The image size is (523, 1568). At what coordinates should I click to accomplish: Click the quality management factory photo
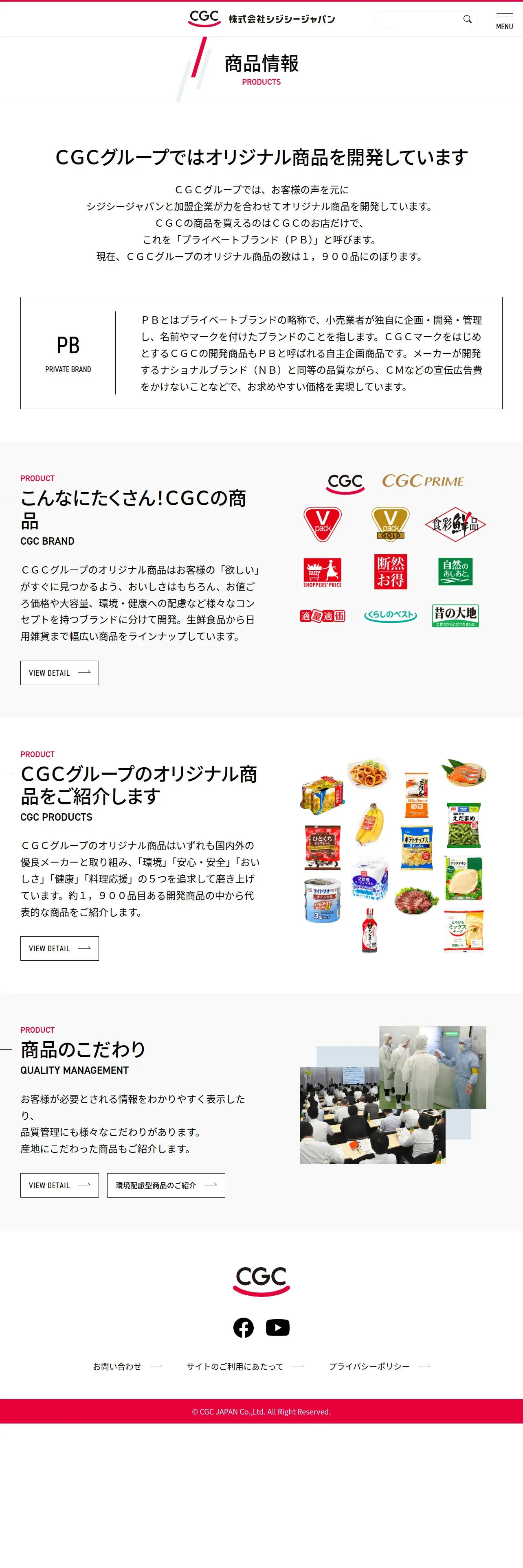tap(433, 1067)
